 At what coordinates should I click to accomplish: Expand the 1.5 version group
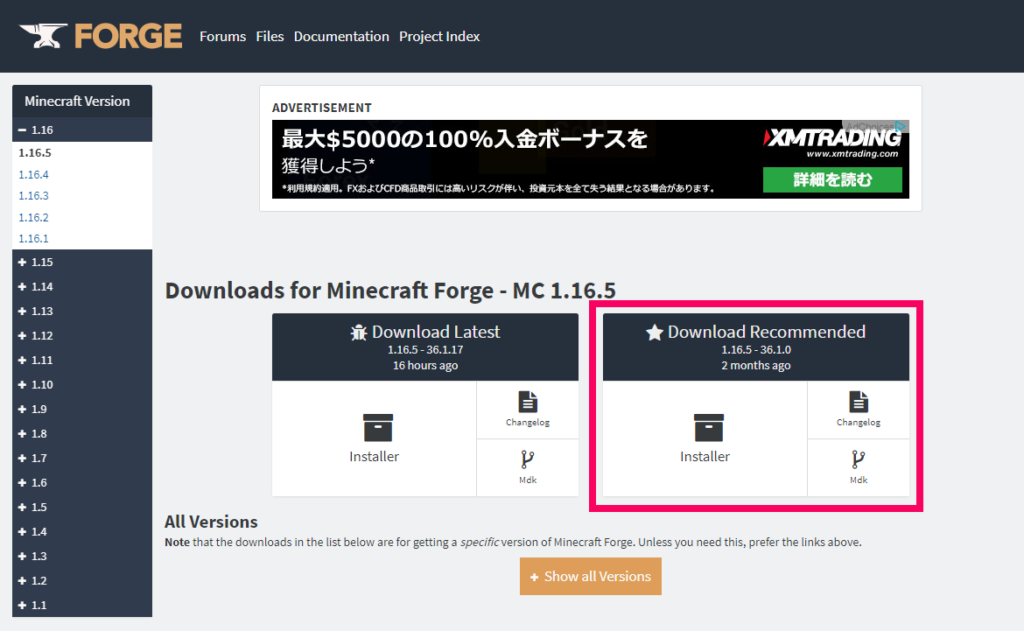point(82,507)
